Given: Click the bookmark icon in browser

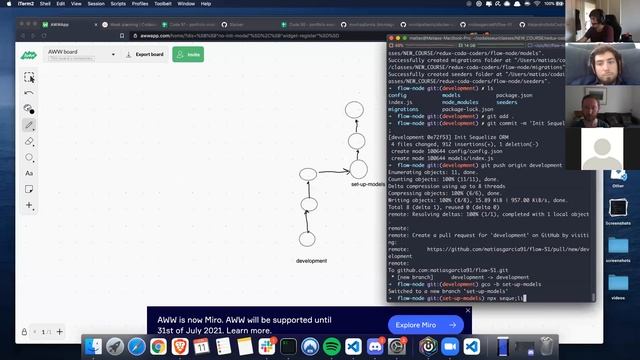Looking at the screenshot, I should click(x=122, y=36).
